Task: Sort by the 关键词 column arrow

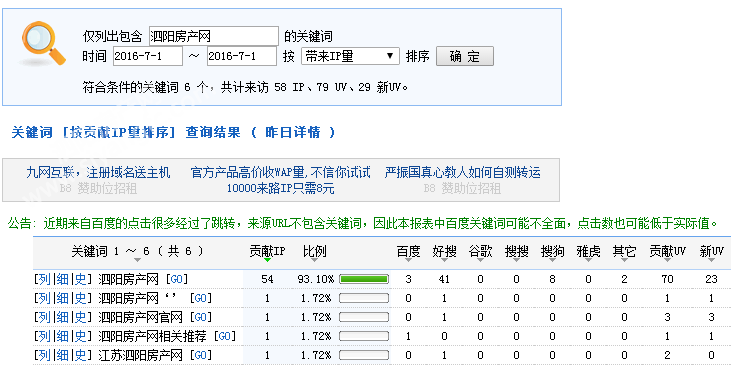Action: coord(137,260)
